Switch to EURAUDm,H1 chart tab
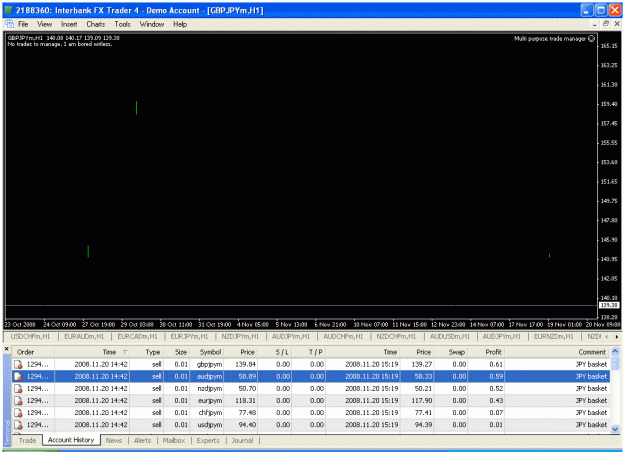Viewport: 625px width, 452px height. coord(84,336)
